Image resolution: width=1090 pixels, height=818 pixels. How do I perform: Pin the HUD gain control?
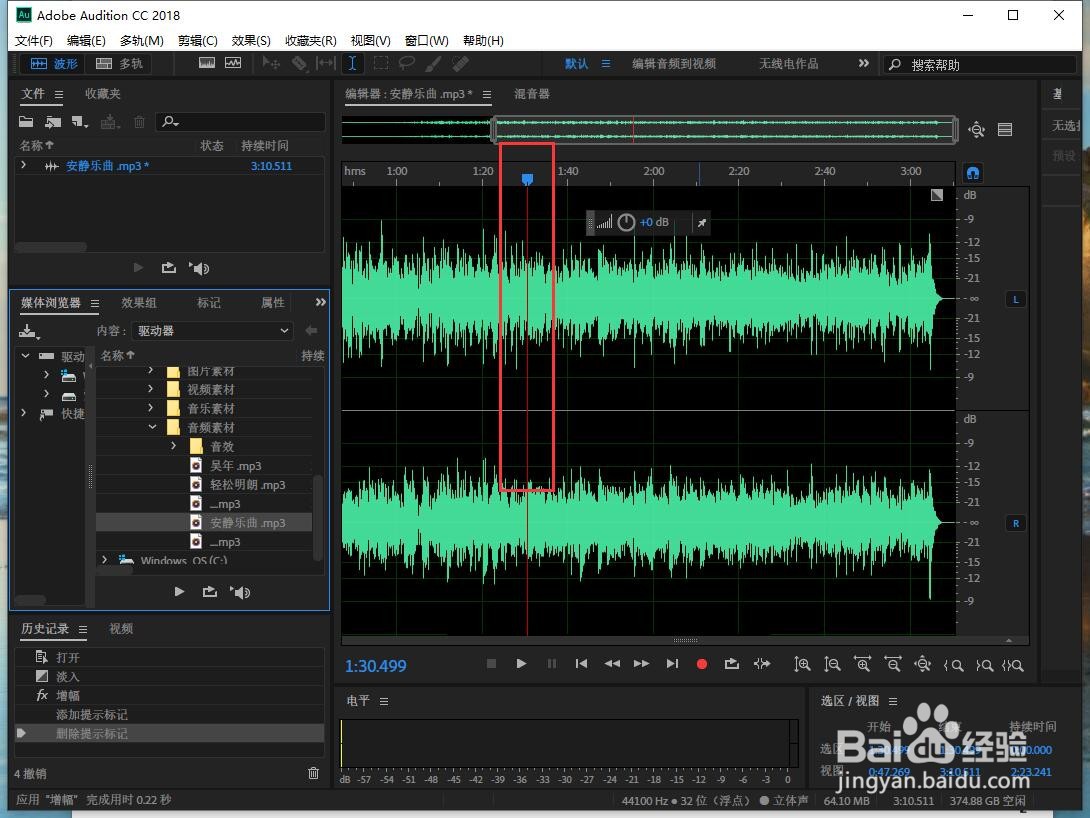click(x=701, y=223)
